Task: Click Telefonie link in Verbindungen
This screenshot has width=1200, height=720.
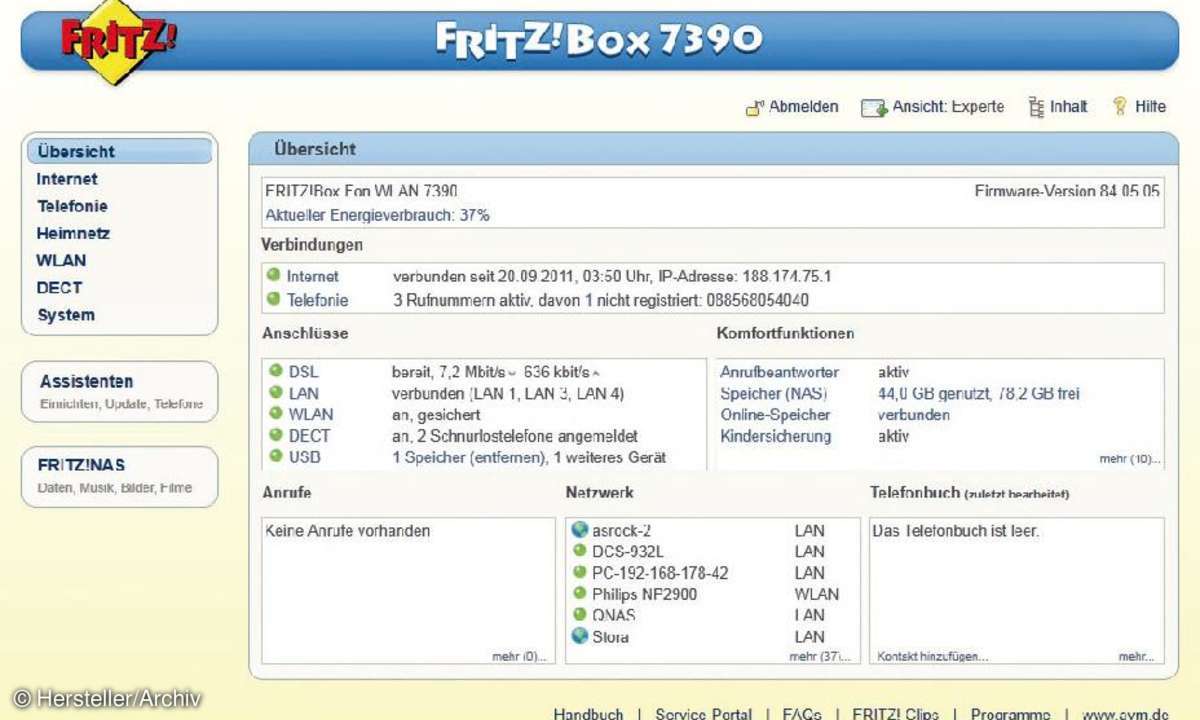Action: pos(318,299)
